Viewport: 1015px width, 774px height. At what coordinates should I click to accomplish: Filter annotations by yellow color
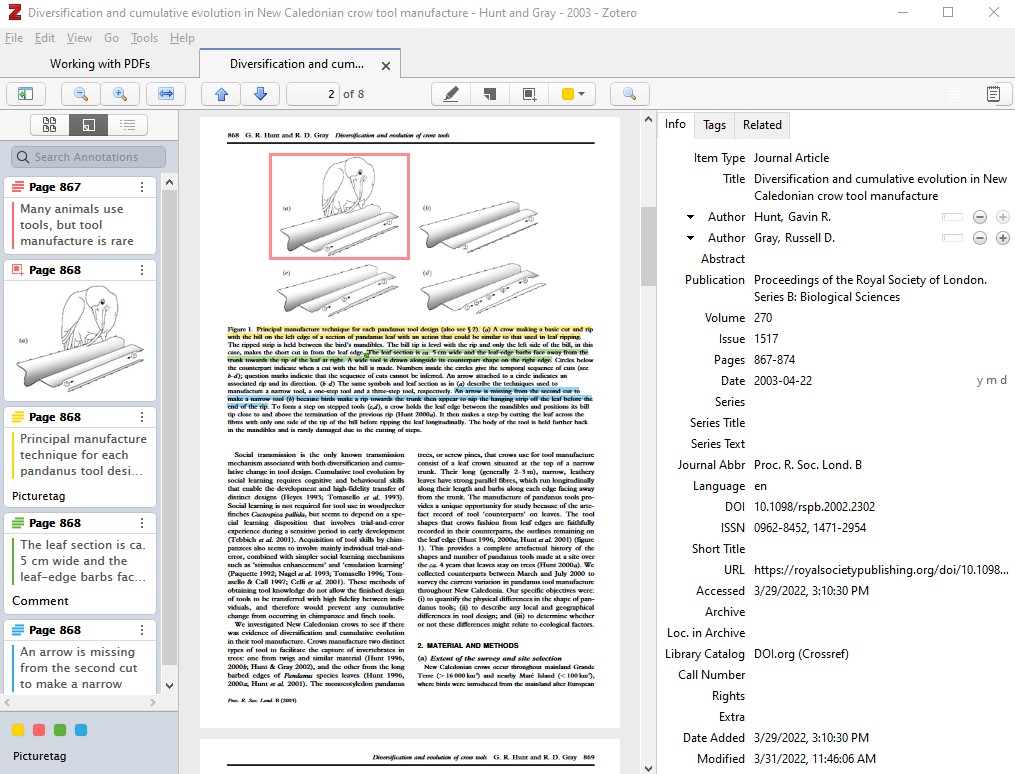(x=18, y=730)
